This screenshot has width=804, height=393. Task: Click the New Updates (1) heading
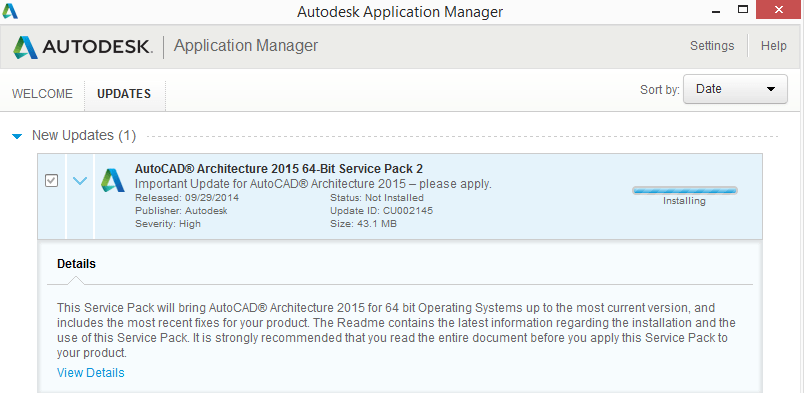pyautogui.click(x=84, y=135)
